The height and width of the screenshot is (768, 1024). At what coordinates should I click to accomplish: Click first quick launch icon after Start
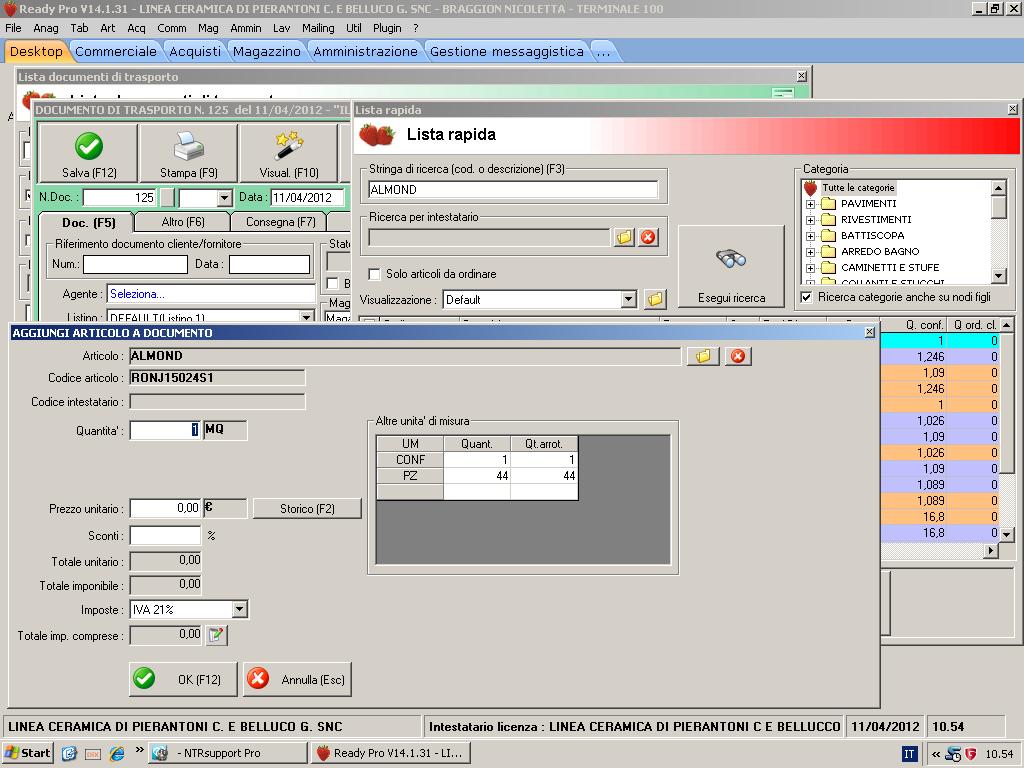point(69,754)
